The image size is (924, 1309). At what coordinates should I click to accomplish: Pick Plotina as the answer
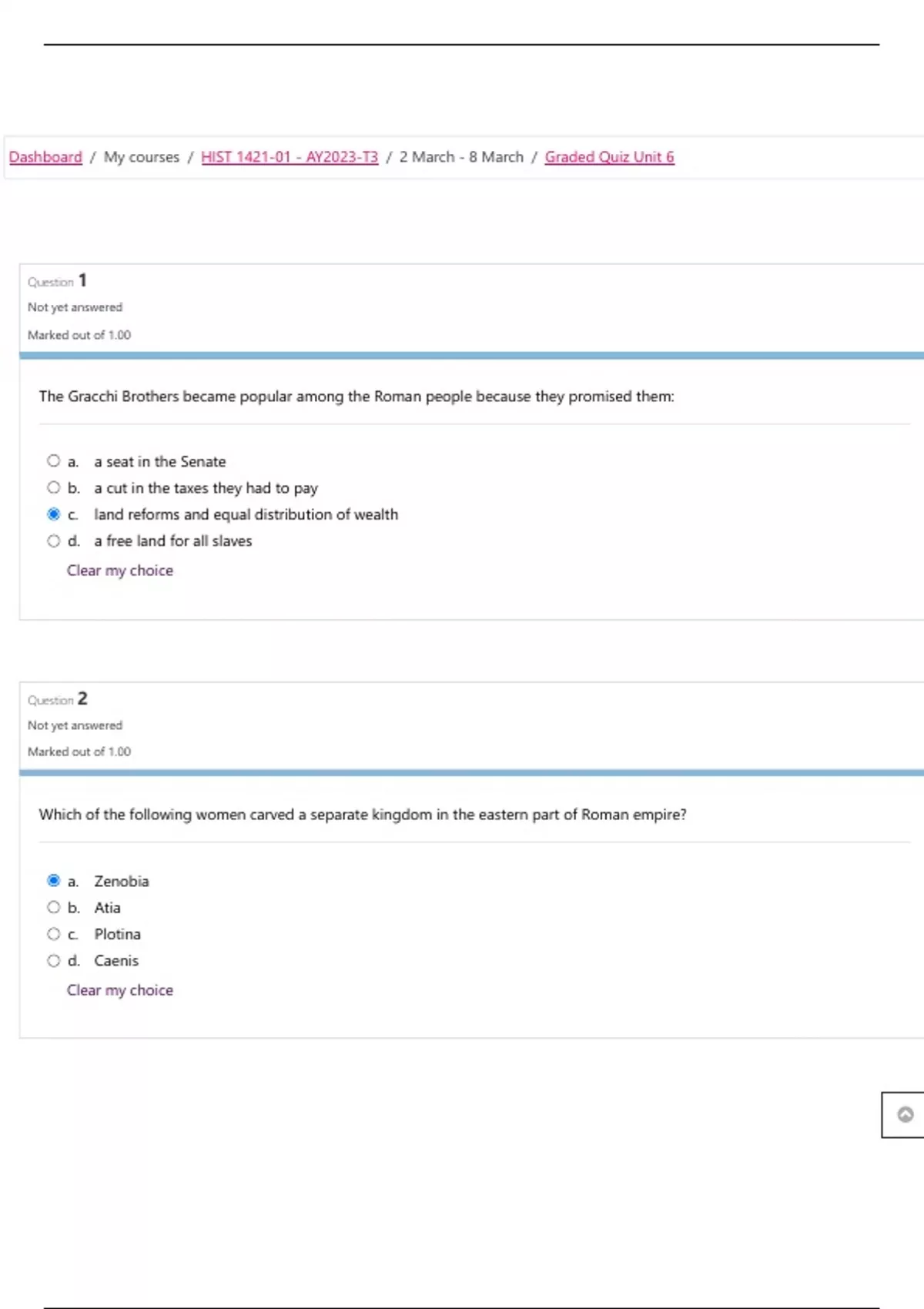(x=53, y=934)
